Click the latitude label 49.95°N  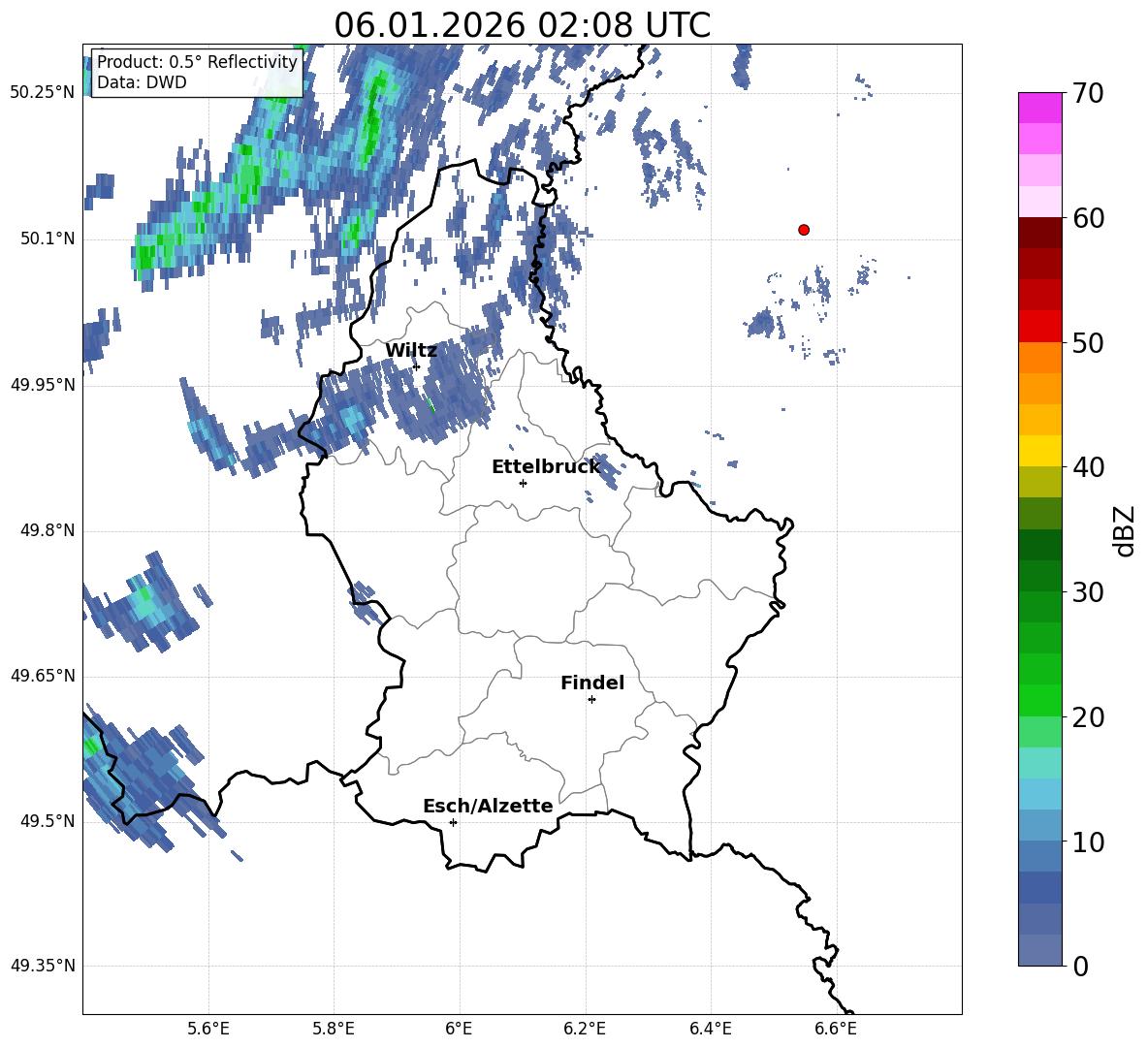pyautogui.click(x=43, y=384)
